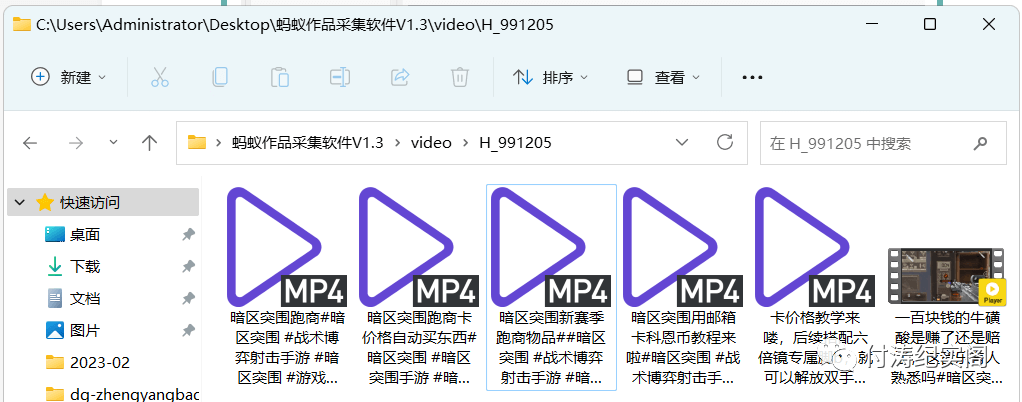The width and height of the screenshot is (1022, 402).
Task: Click the search box for H_991205
Action: coord(883,143)
